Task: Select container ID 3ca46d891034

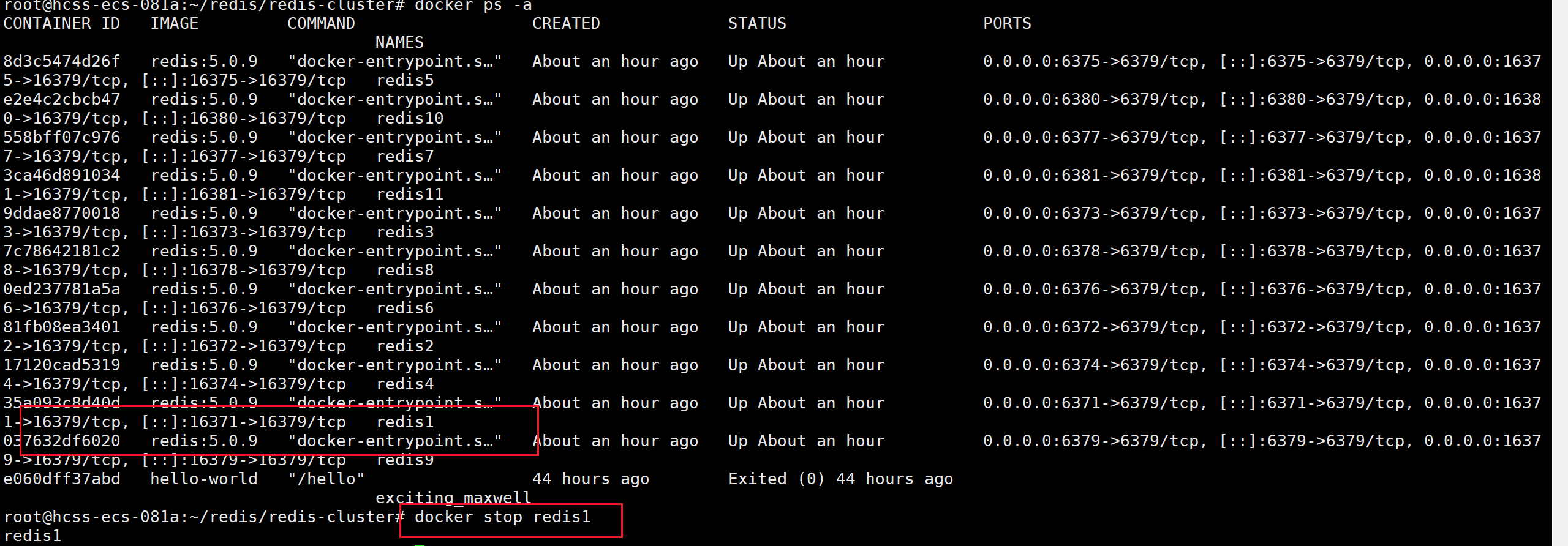Action: [62, 176]
